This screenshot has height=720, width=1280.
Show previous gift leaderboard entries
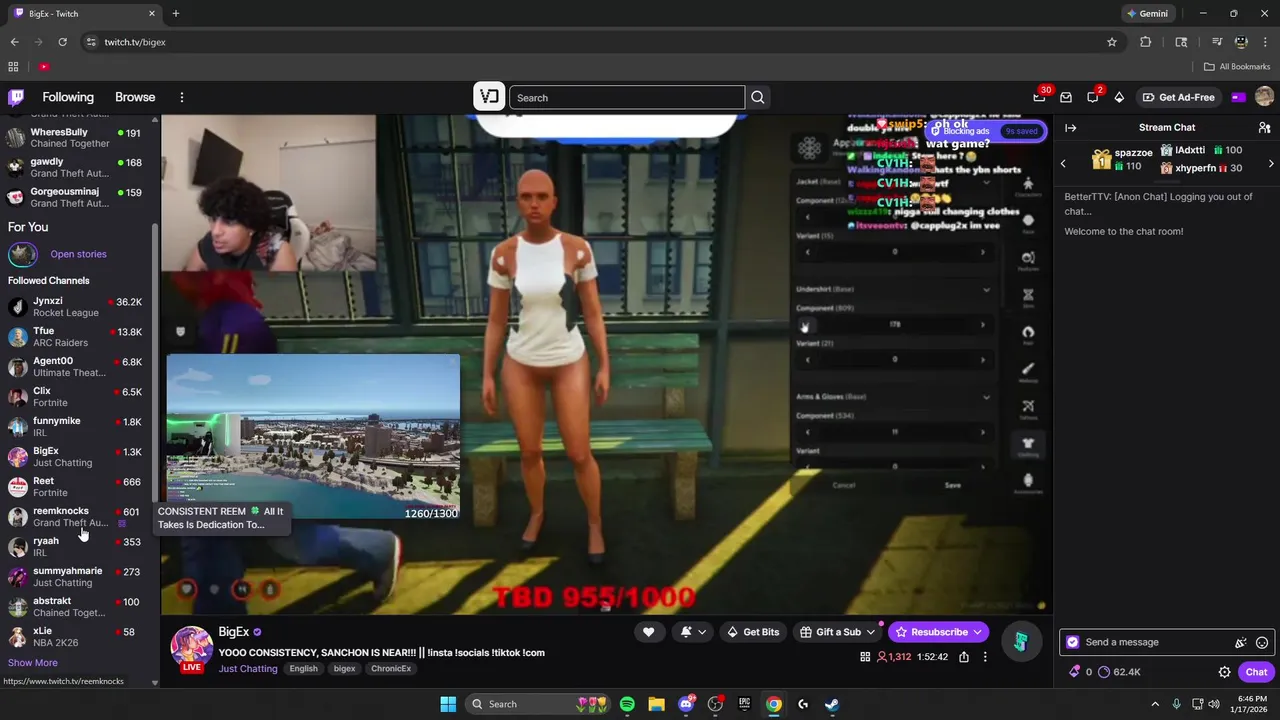[1063, 164]
